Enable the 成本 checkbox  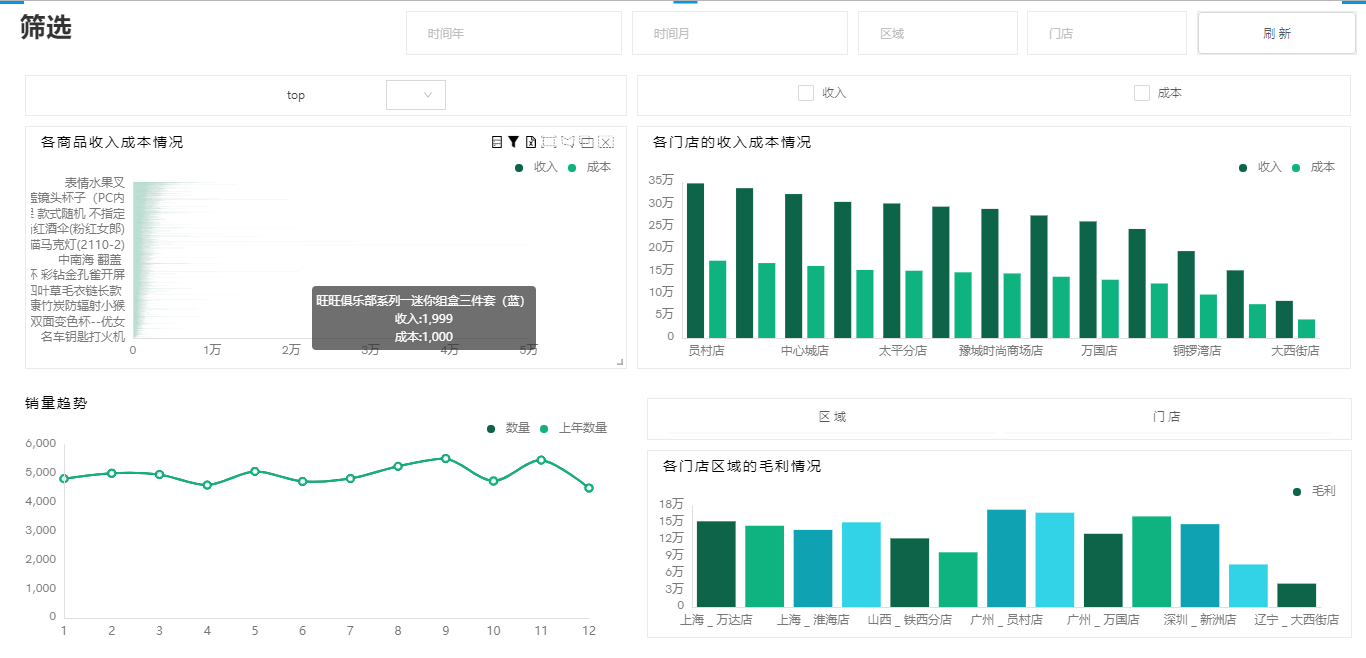tap(1141, 92)
